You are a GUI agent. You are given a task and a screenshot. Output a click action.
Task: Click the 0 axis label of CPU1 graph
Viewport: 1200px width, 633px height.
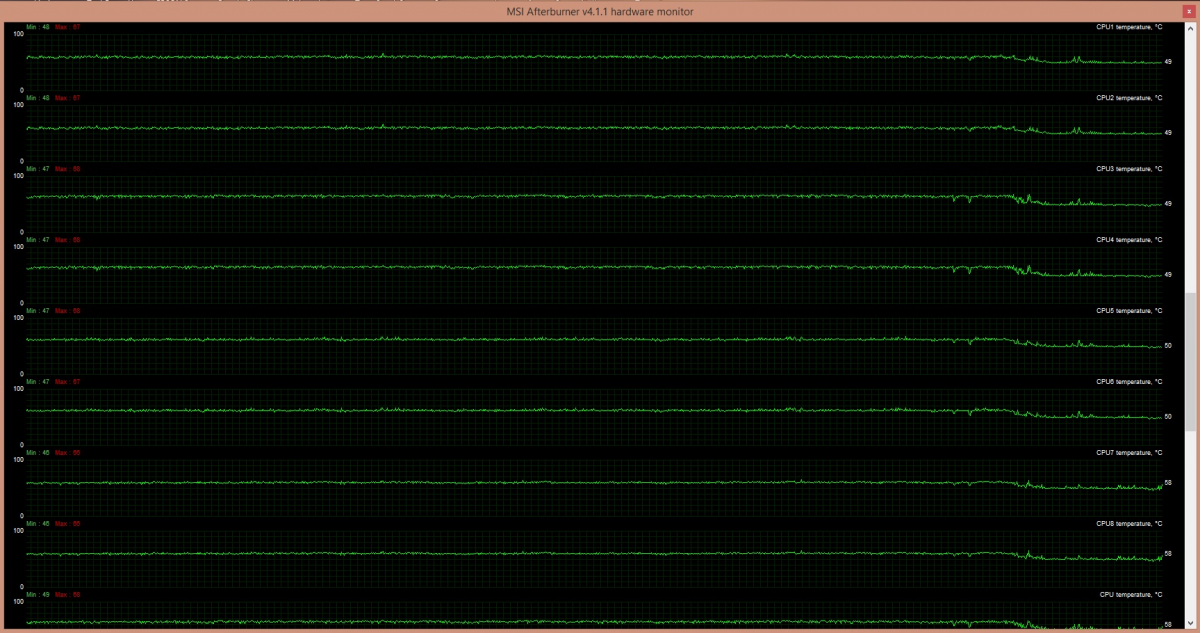click(x=21, y=90)
